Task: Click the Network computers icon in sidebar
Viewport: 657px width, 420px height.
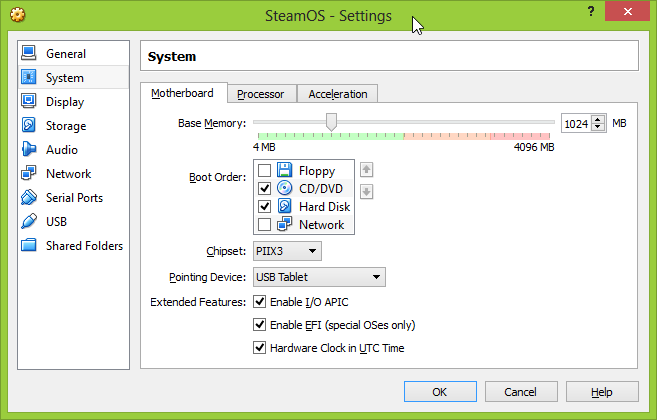Action: tap(29, 173)
